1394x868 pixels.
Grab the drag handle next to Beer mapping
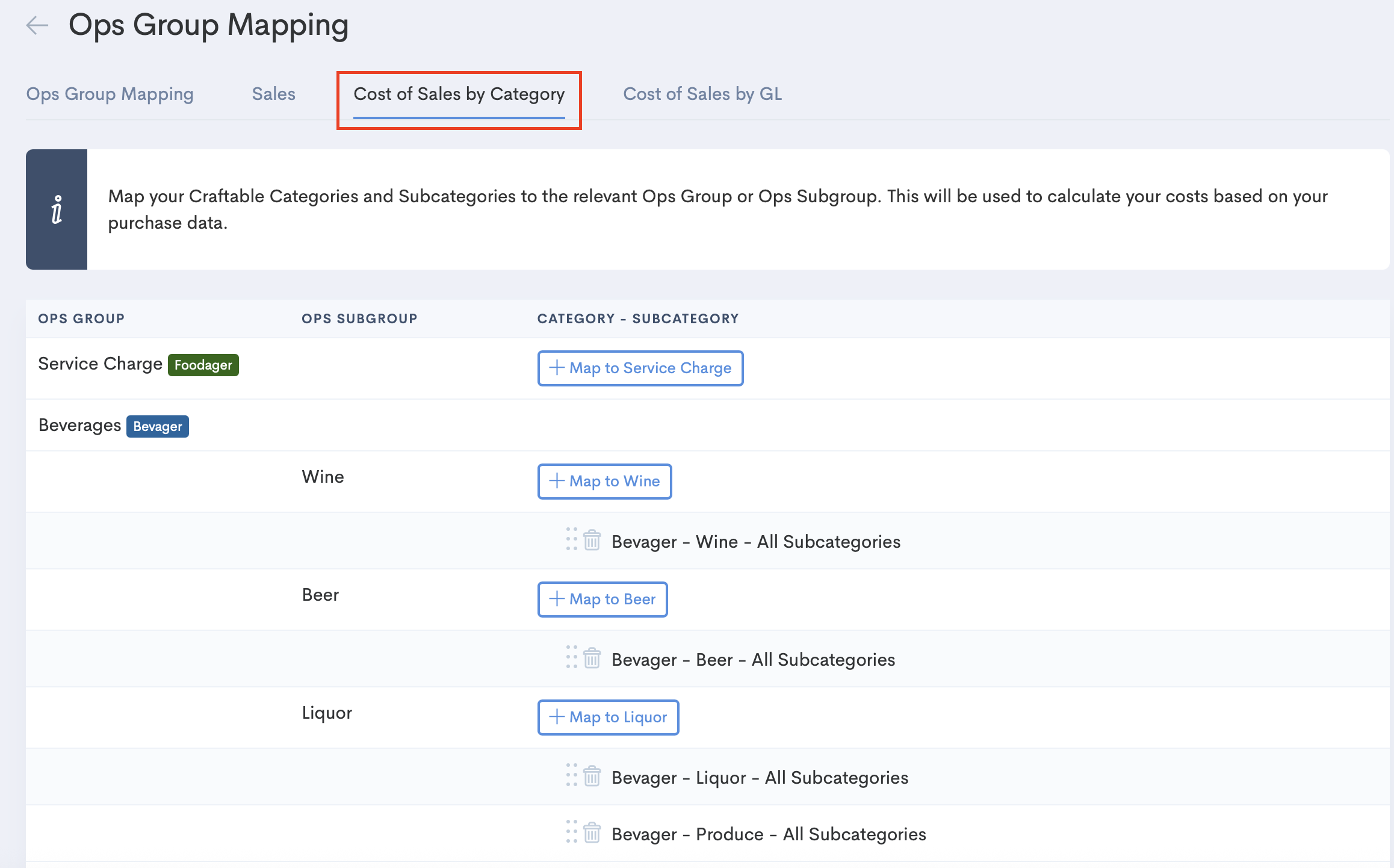(571, 659)
